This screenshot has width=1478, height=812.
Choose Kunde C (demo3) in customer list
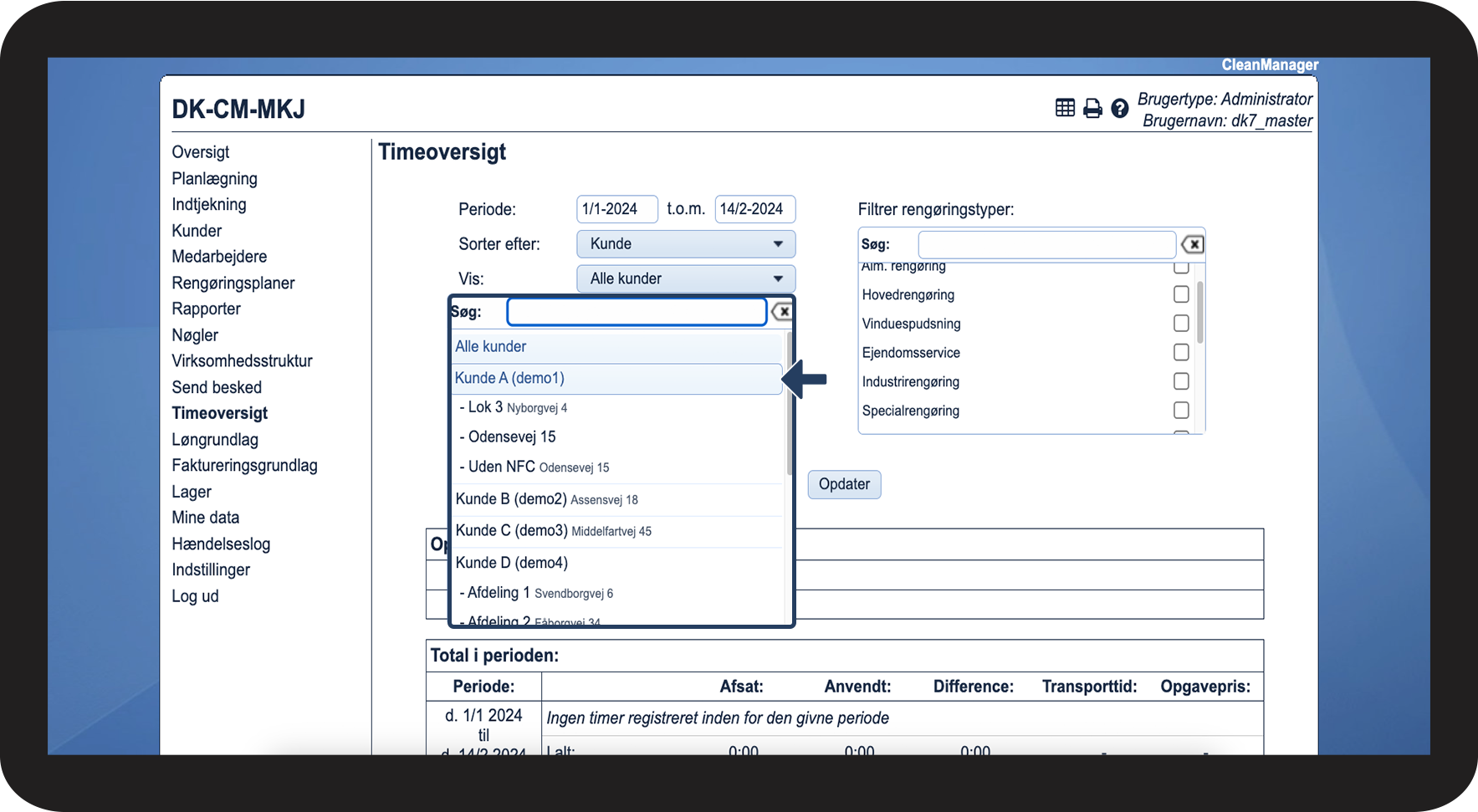(512, 531)
